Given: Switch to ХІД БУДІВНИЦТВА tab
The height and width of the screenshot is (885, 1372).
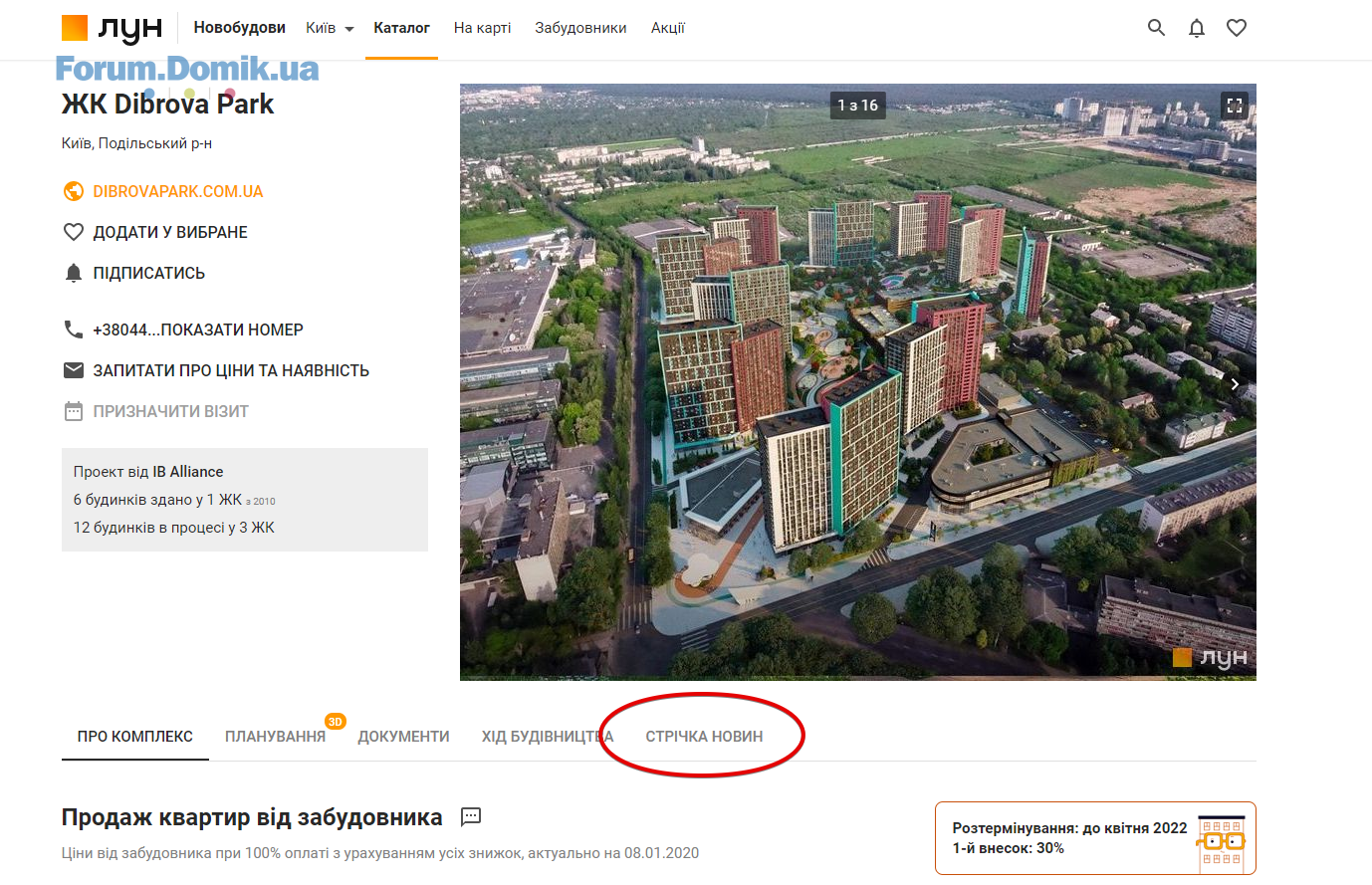Looking at the screenshot, I should point(547,737).
